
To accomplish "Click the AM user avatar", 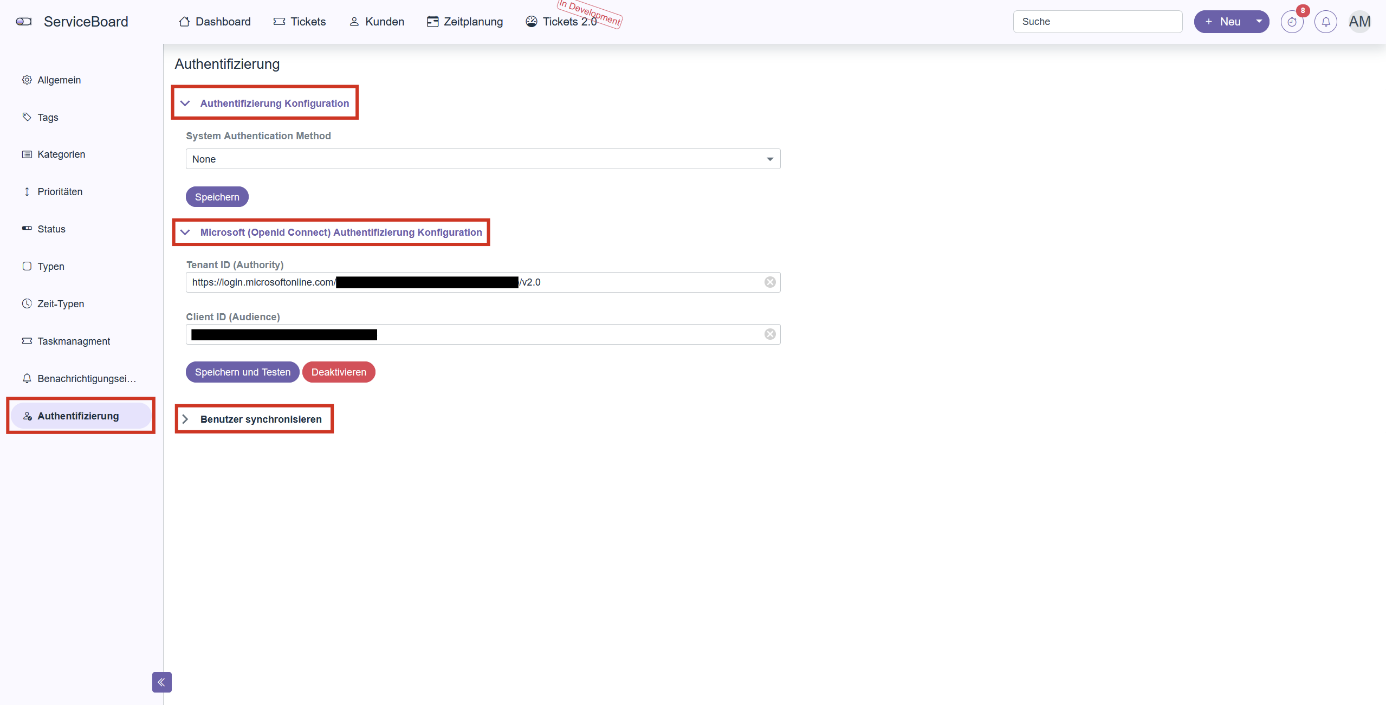I will [1360, 22].
